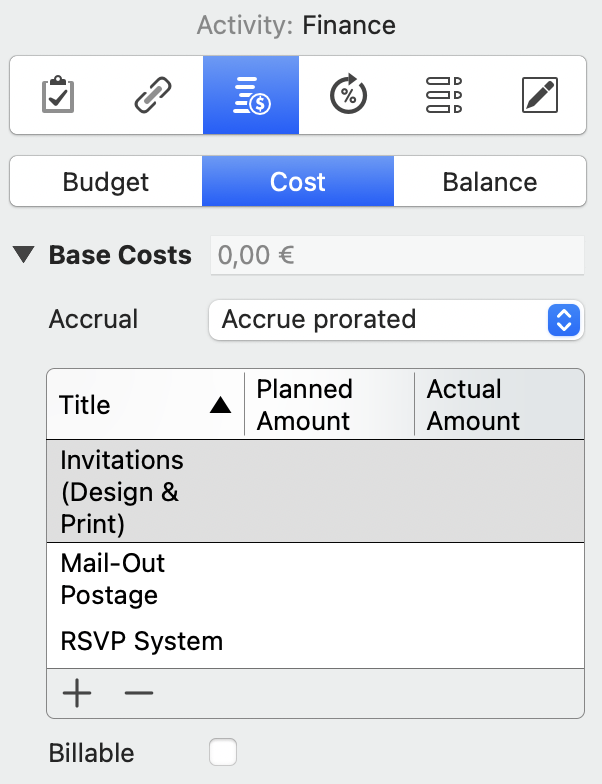Remove selected cost row with minus
Screen dimensions: 602x784
click(x=139, y=693)
